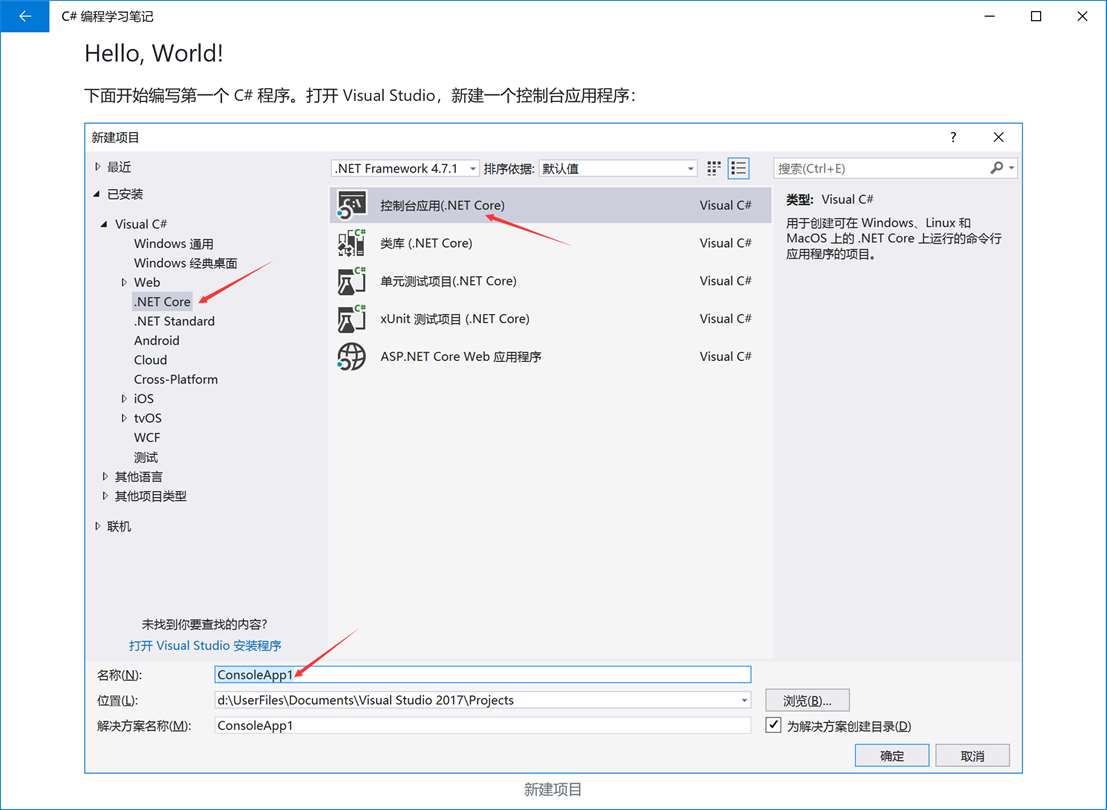Open the Visual Studio installer link
Screen dimensions: 1107x810
[205, 645]
